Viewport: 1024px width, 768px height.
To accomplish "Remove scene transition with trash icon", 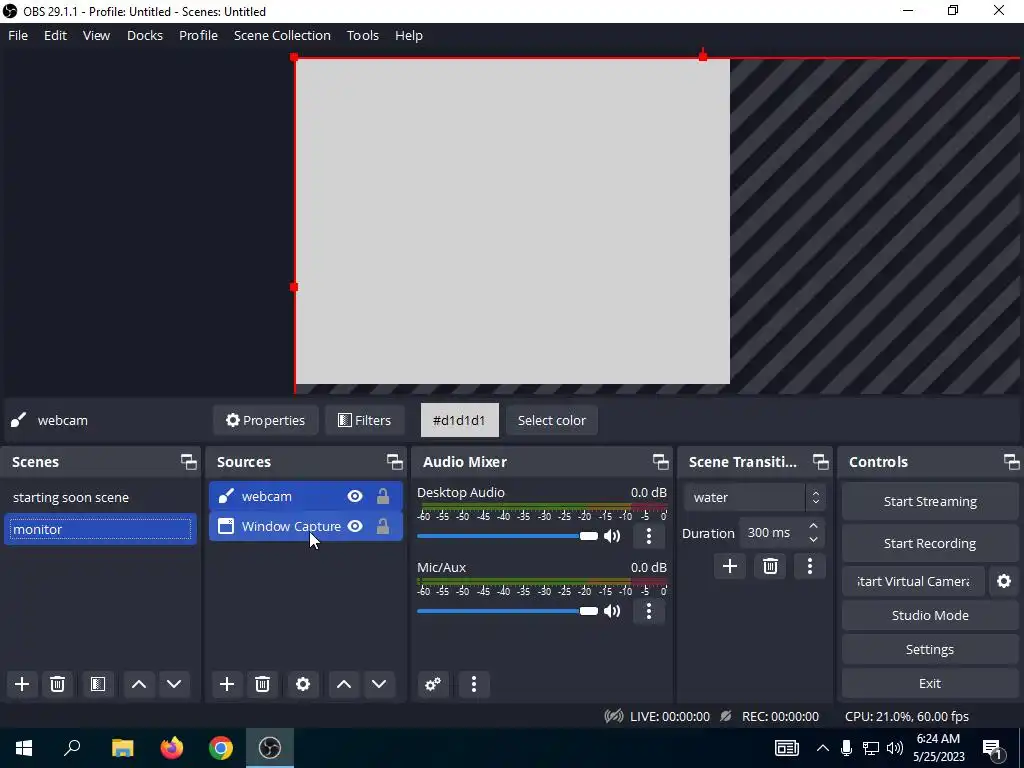I will [770, 566].
